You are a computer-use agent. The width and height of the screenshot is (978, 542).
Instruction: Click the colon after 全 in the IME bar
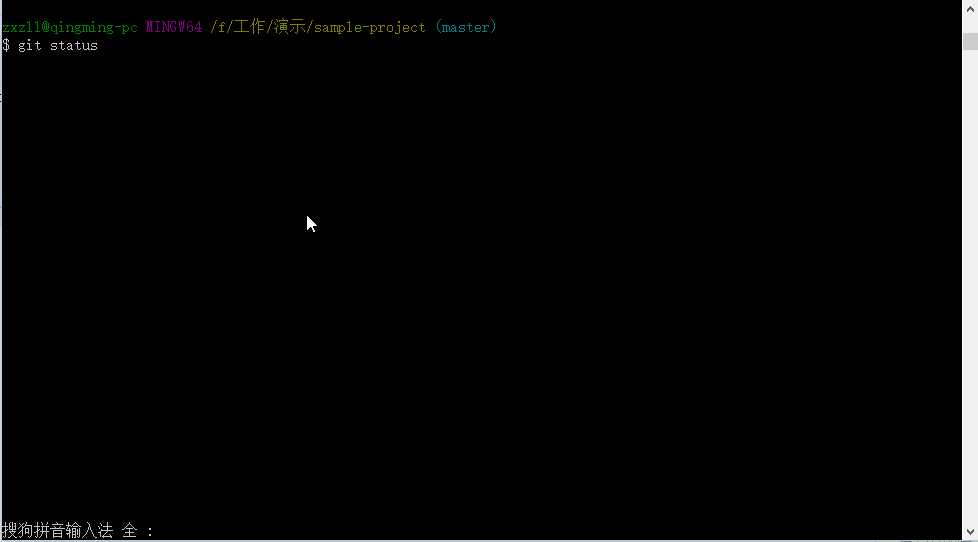click(150, 532)
